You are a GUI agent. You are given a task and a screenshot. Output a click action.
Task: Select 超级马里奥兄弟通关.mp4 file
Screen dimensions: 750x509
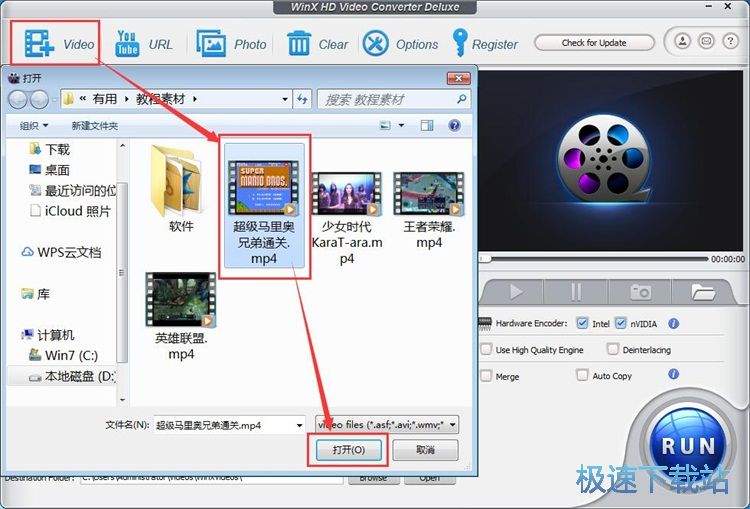264,205
